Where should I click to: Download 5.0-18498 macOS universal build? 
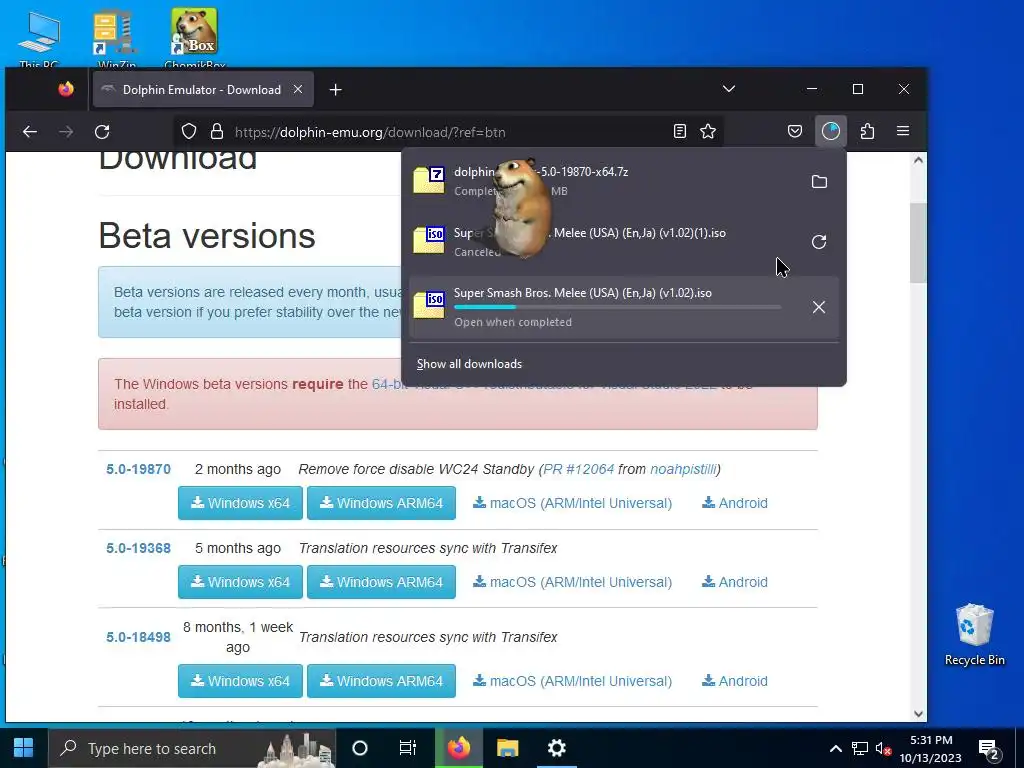pos(573,681)
